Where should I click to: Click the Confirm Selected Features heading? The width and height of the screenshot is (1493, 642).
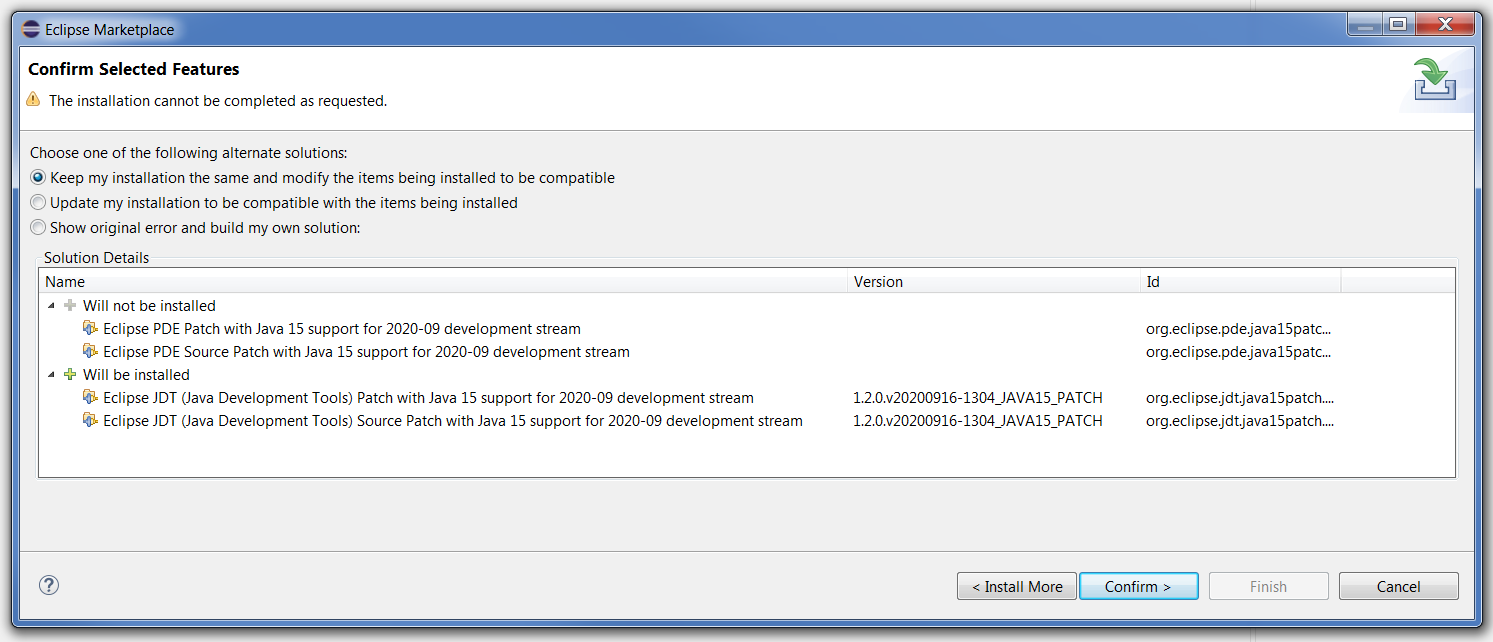(x=134, y=69)
